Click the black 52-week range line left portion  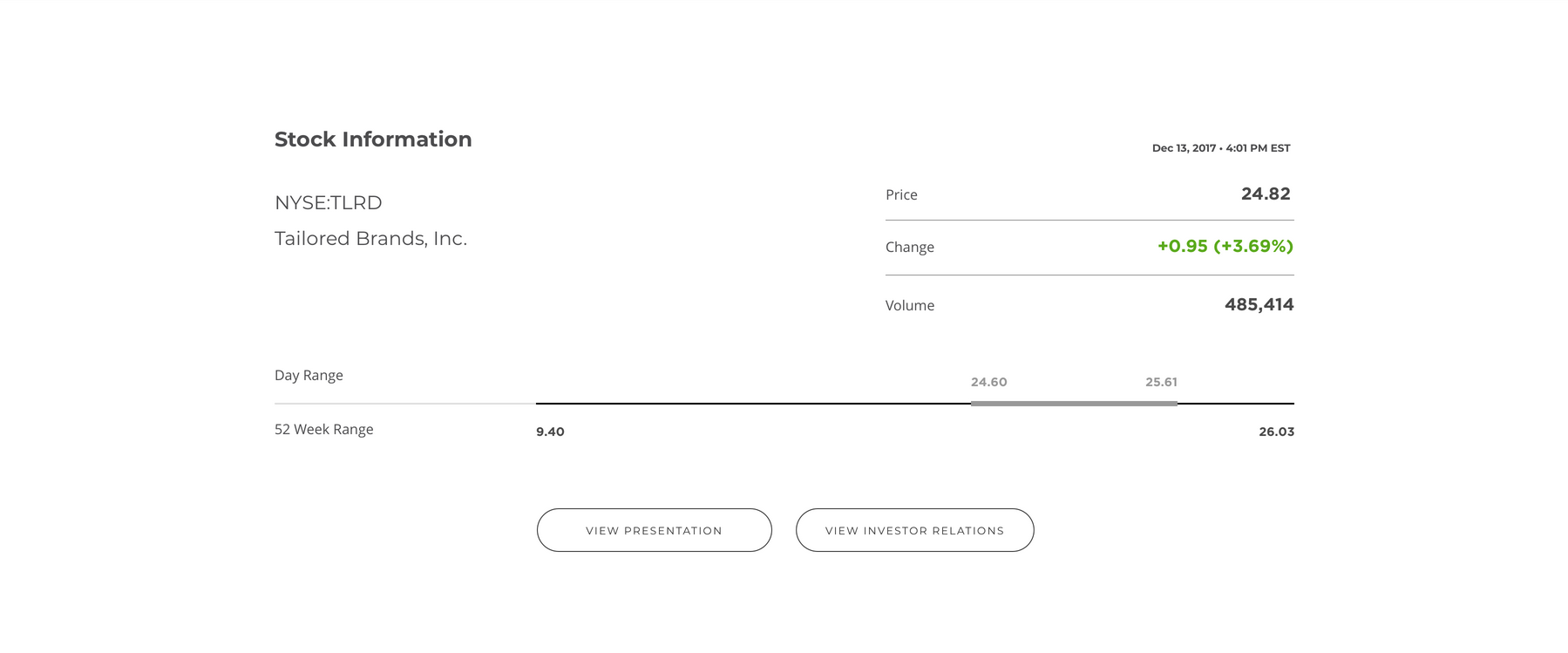click(750, 404)
